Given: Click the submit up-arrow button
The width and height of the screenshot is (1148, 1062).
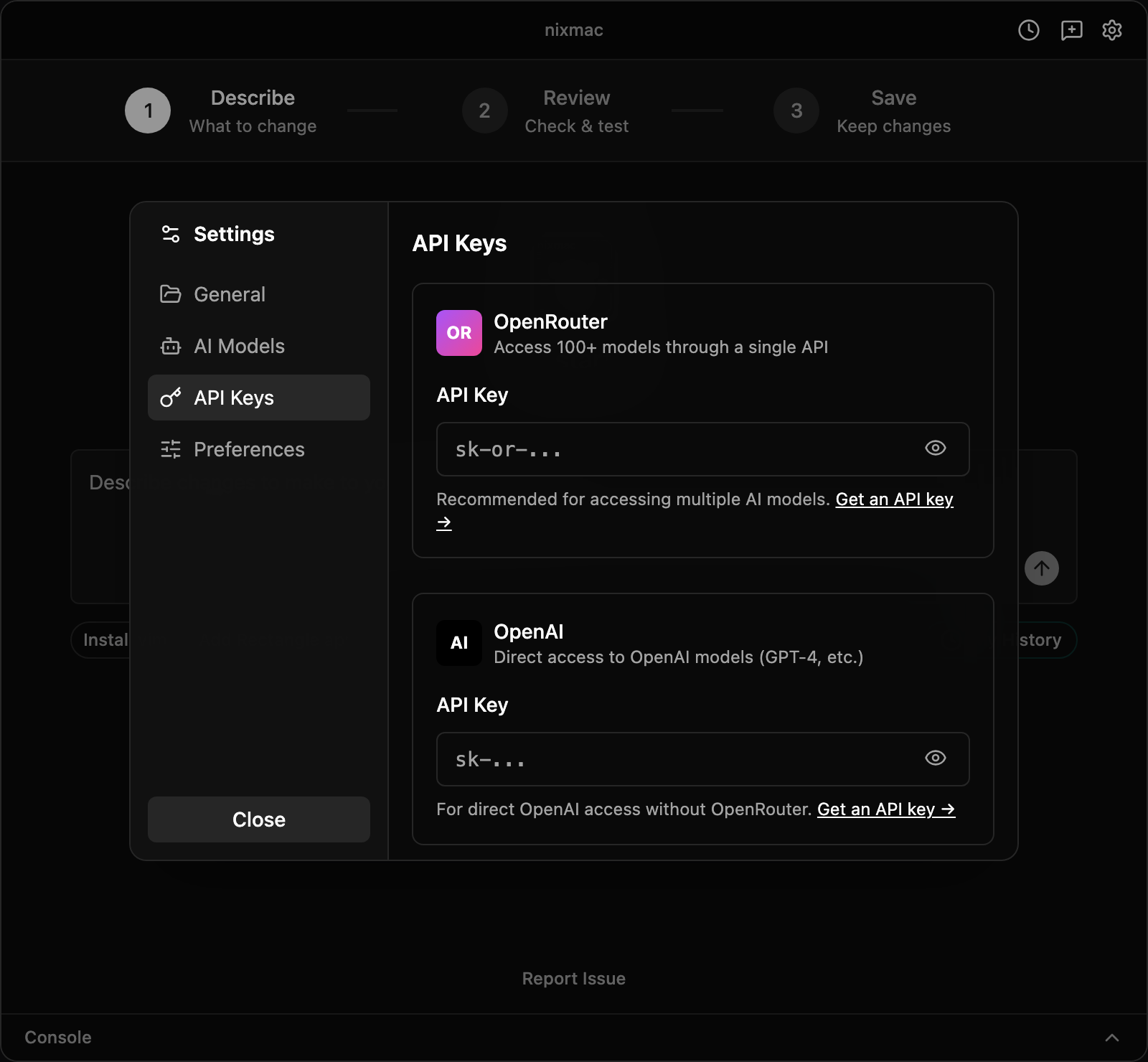Looking at the screenshot, I should point(1042,568).
